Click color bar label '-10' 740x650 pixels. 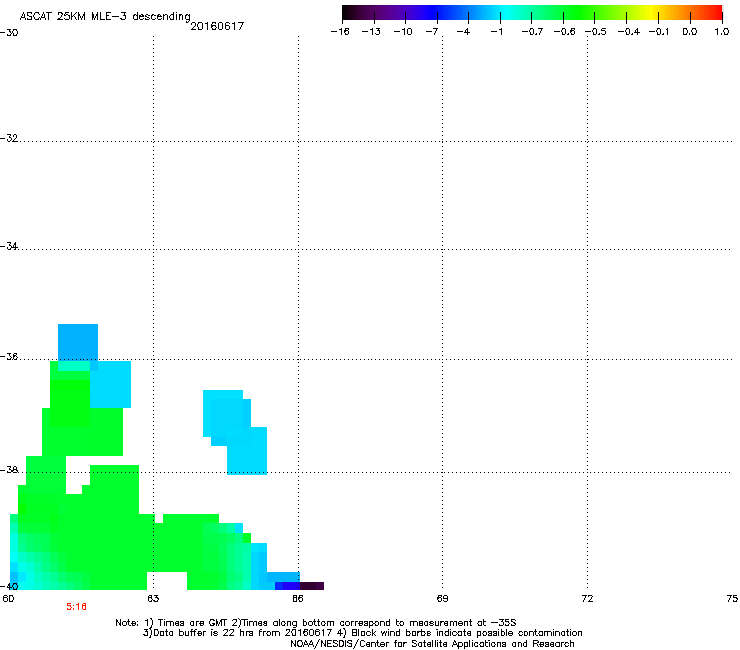point(403,32)
